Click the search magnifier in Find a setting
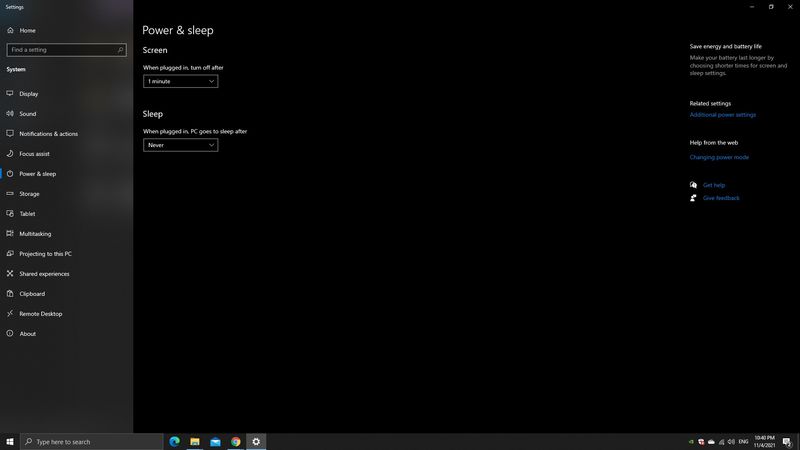The width and height of the screenshot is (800, 450). coord(120,50)
